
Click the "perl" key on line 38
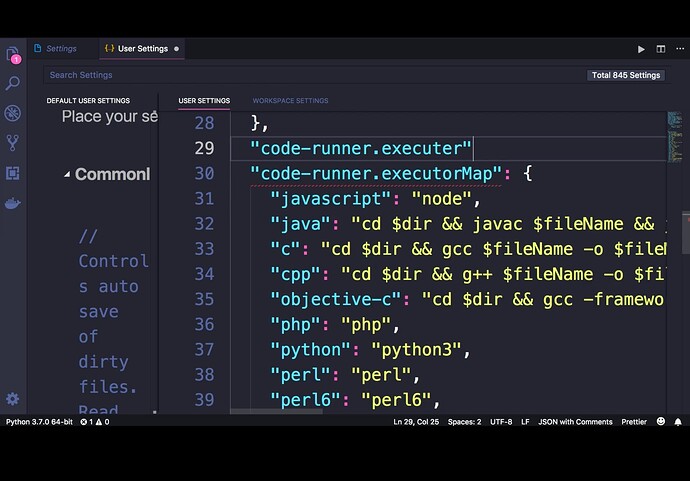click(x=300, y=375)
